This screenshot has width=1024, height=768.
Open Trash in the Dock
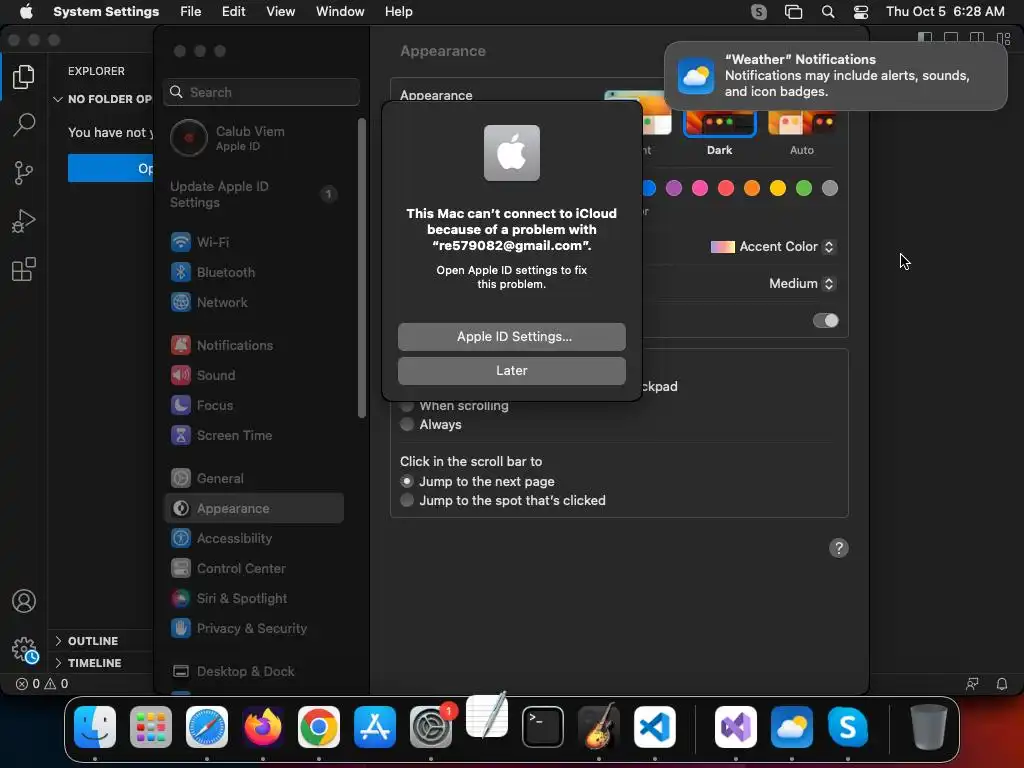(929, 727)
